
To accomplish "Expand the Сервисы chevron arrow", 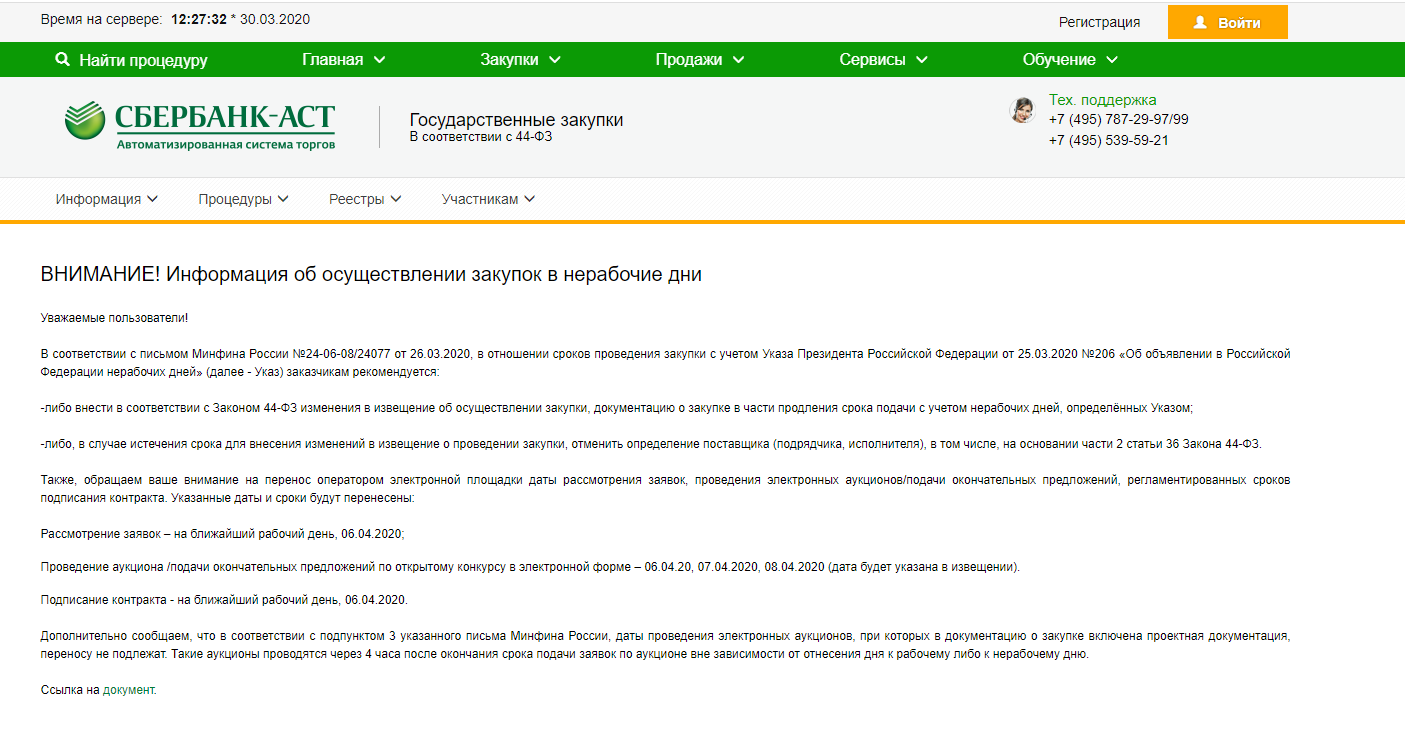I will [922, 60].
